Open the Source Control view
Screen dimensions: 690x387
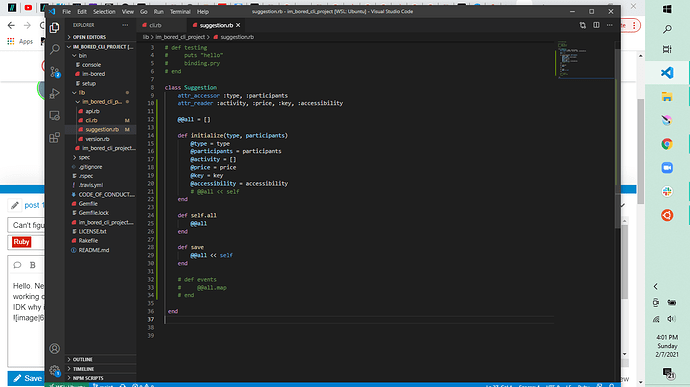pyautogui.click(x=55, y=71)
